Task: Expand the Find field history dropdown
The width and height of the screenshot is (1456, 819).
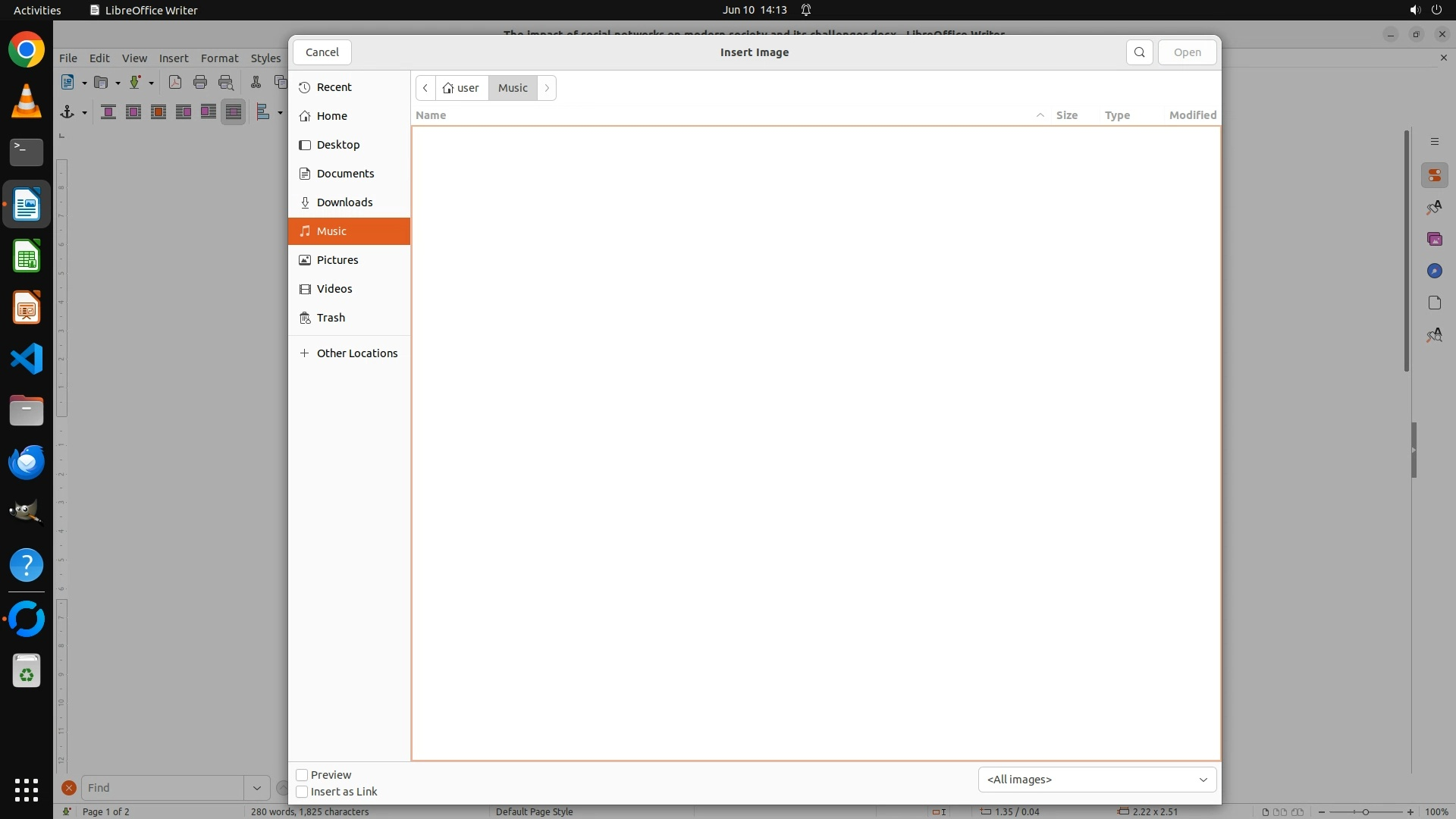Action: tap(256, 788)
